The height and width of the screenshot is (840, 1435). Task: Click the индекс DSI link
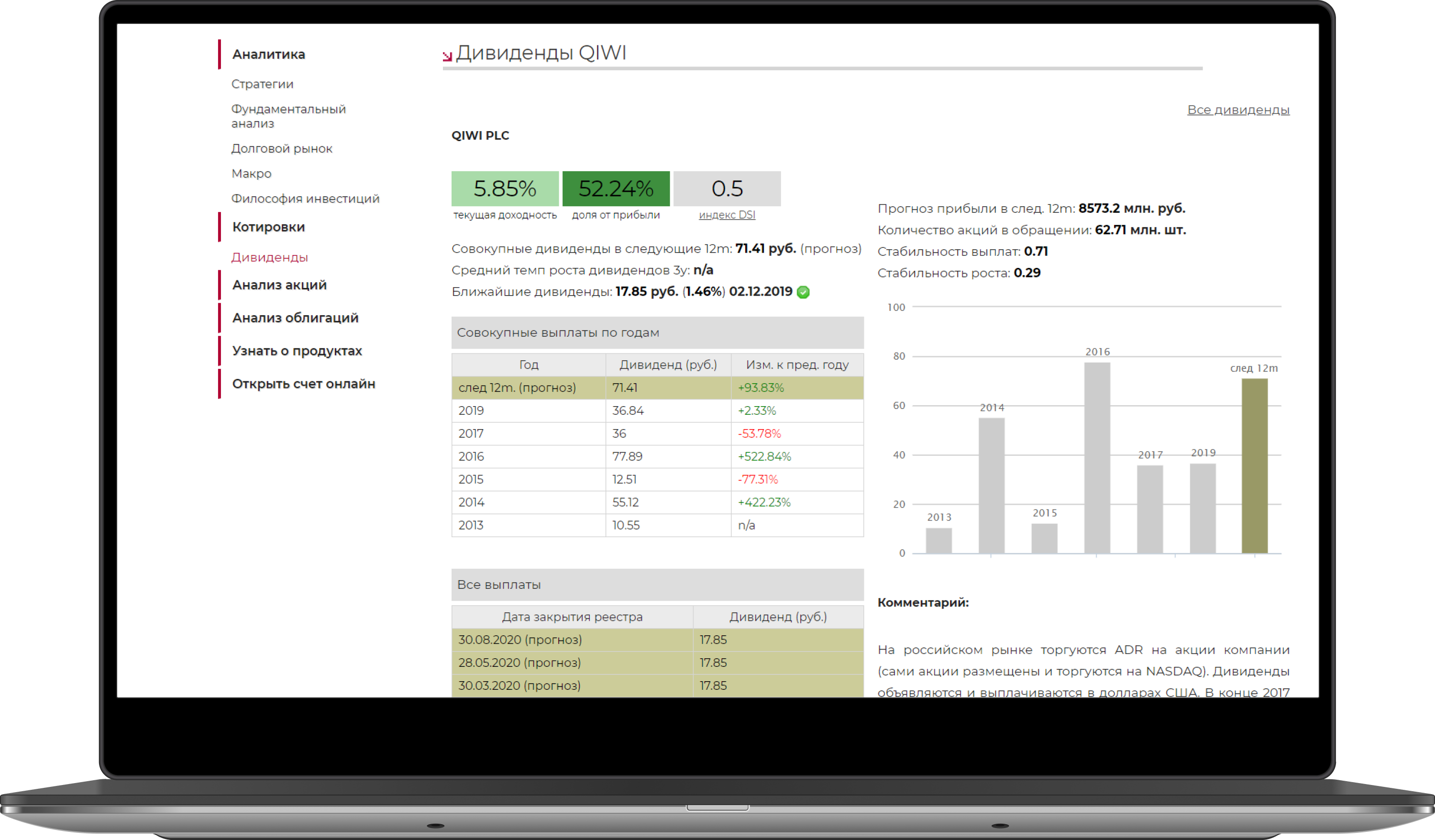pos(727,215)
